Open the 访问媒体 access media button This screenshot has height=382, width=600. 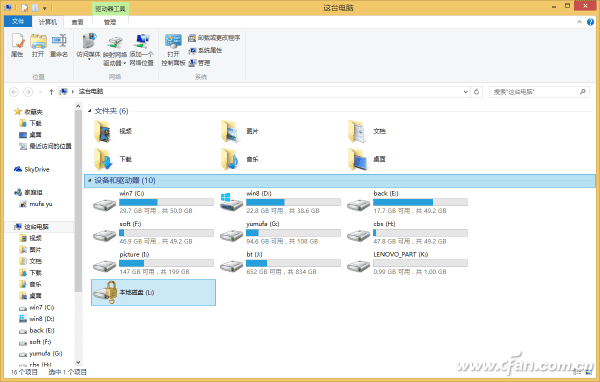point(88,47)
